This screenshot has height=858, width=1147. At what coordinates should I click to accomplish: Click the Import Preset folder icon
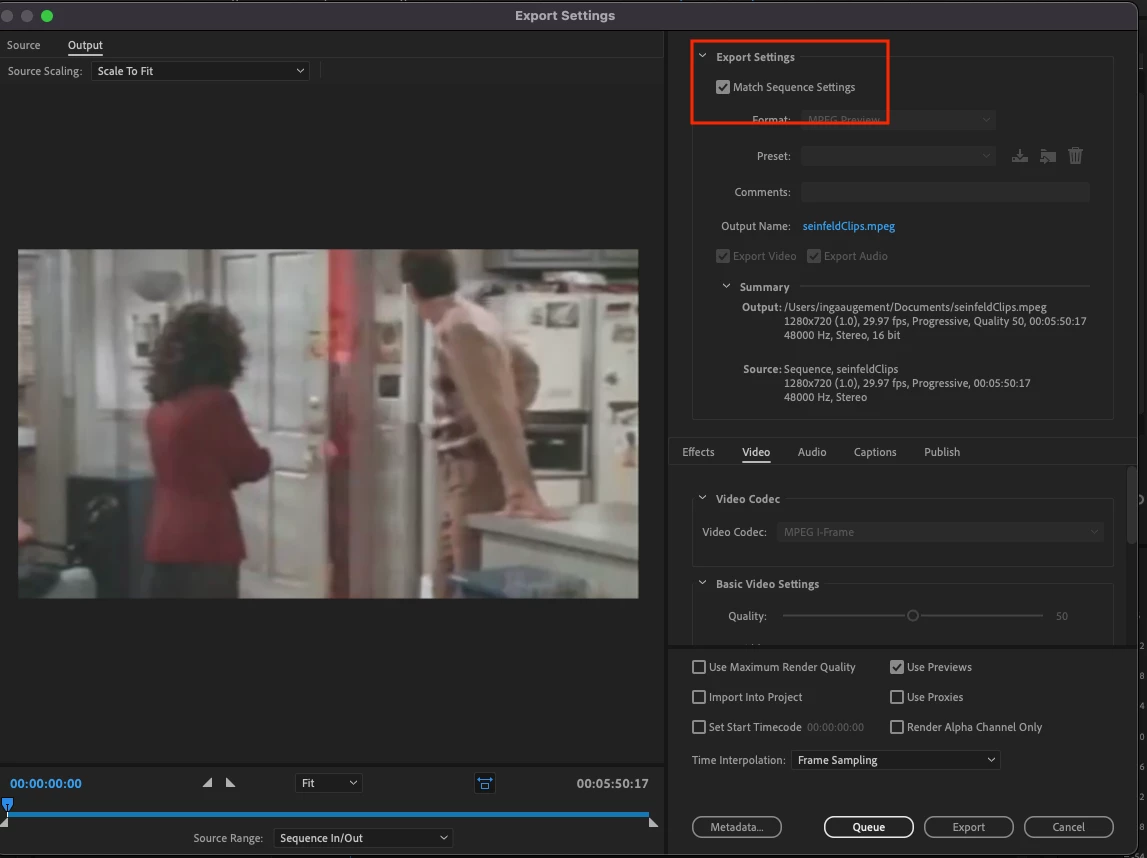[x=1048, y=156]
